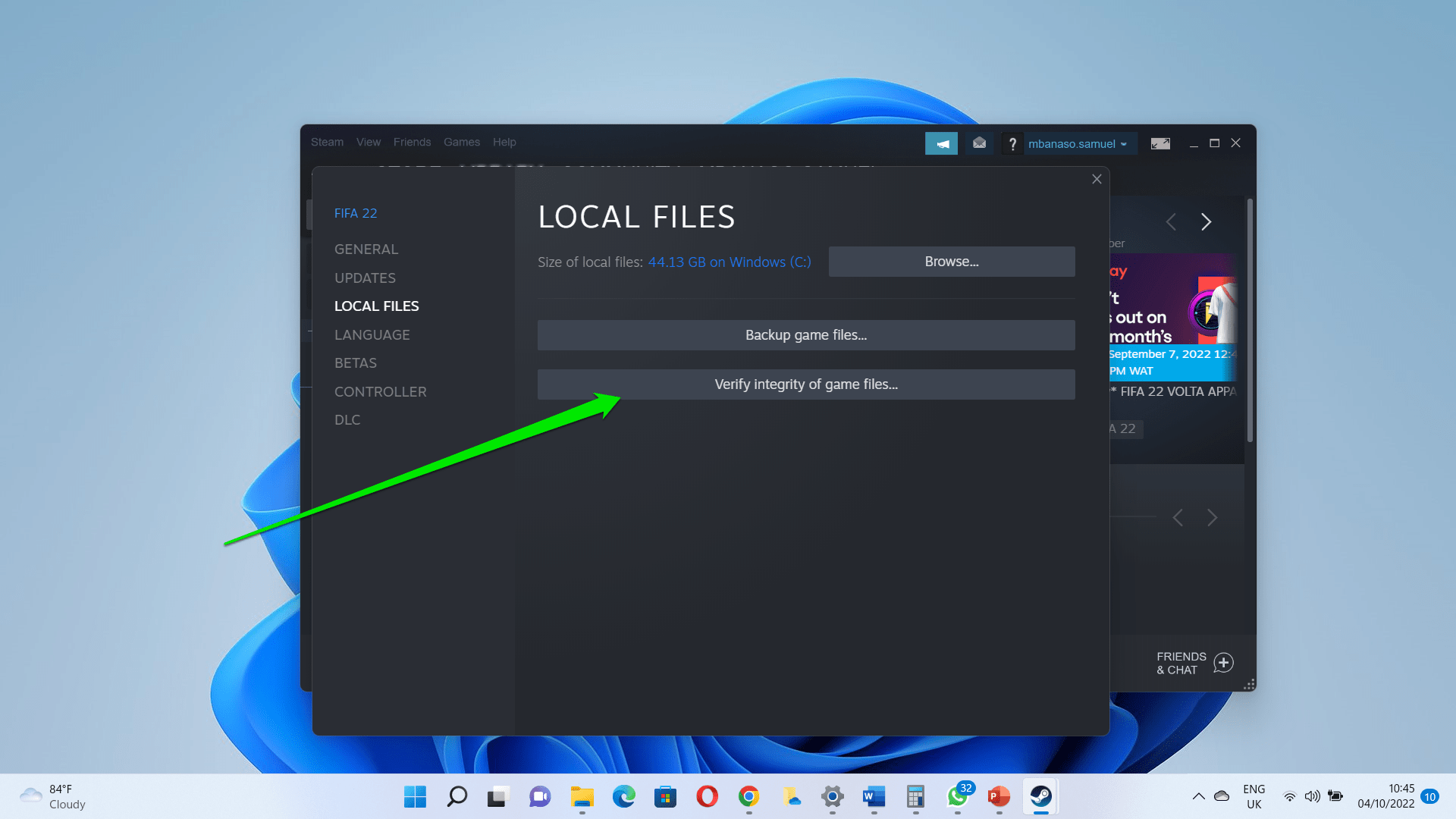Open Steam from the Windows taskbar
This screenshot has width=1456, height=819.
point(1040,796)
